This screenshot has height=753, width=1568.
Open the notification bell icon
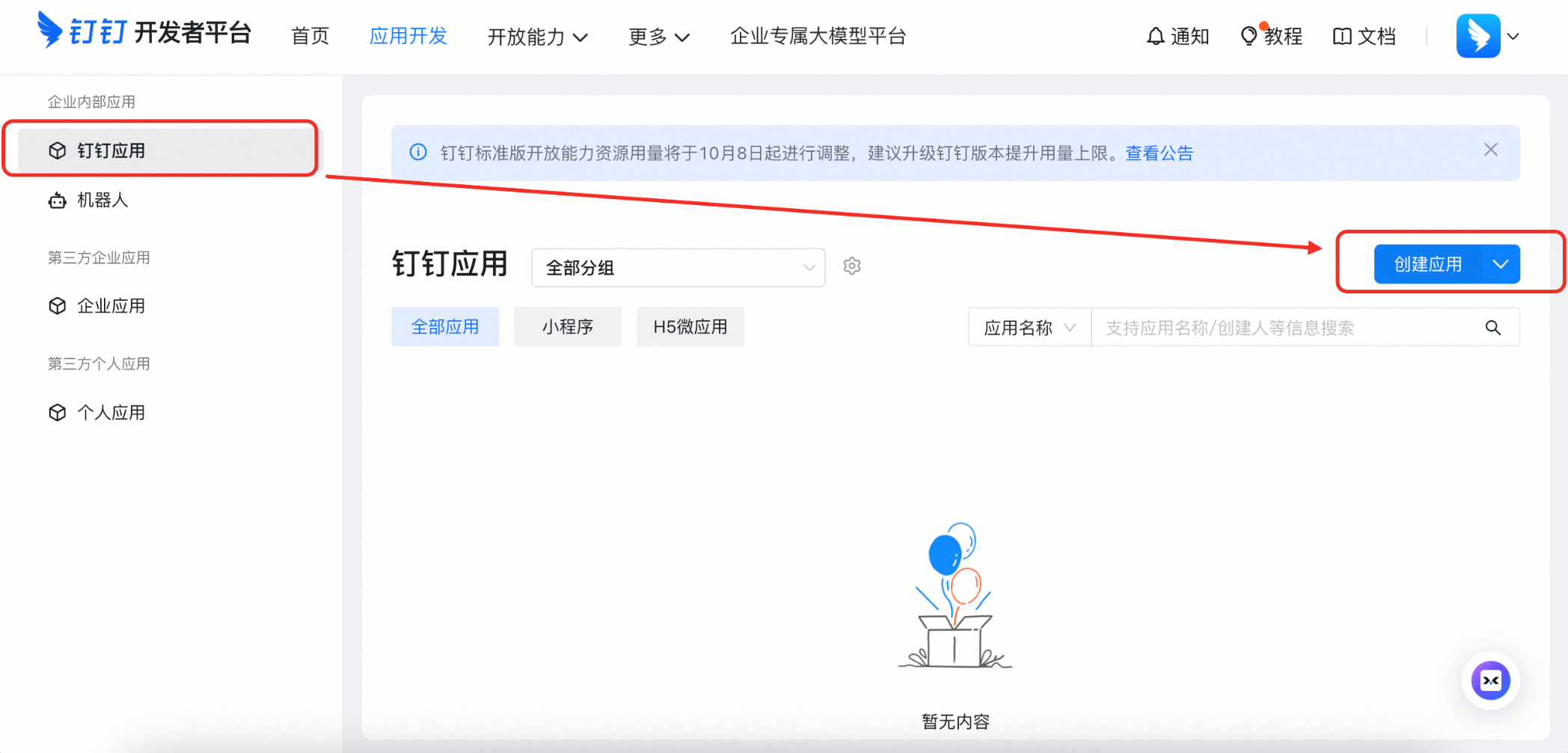[1156, 36]
